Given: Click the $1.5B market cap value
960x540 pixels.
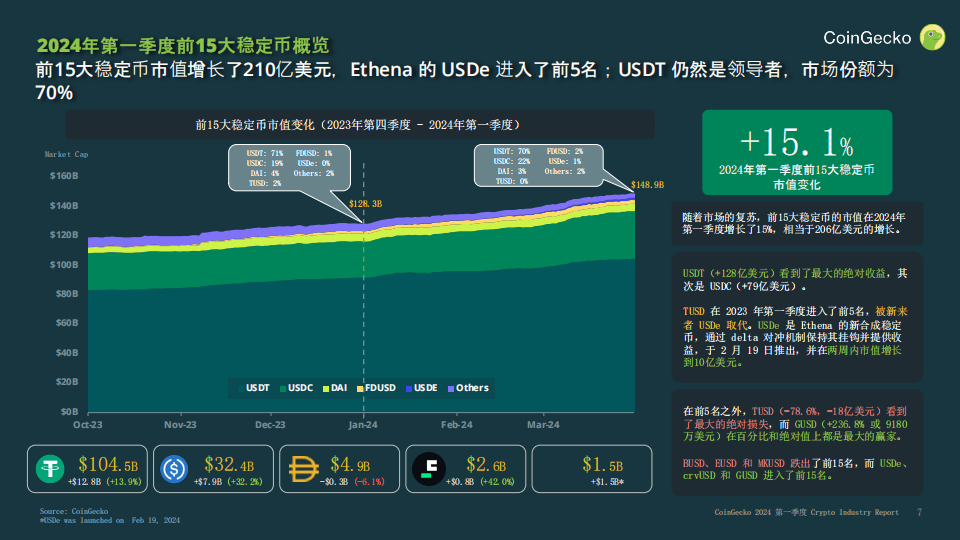Looking at the screenshot, I should pos(602,465).
